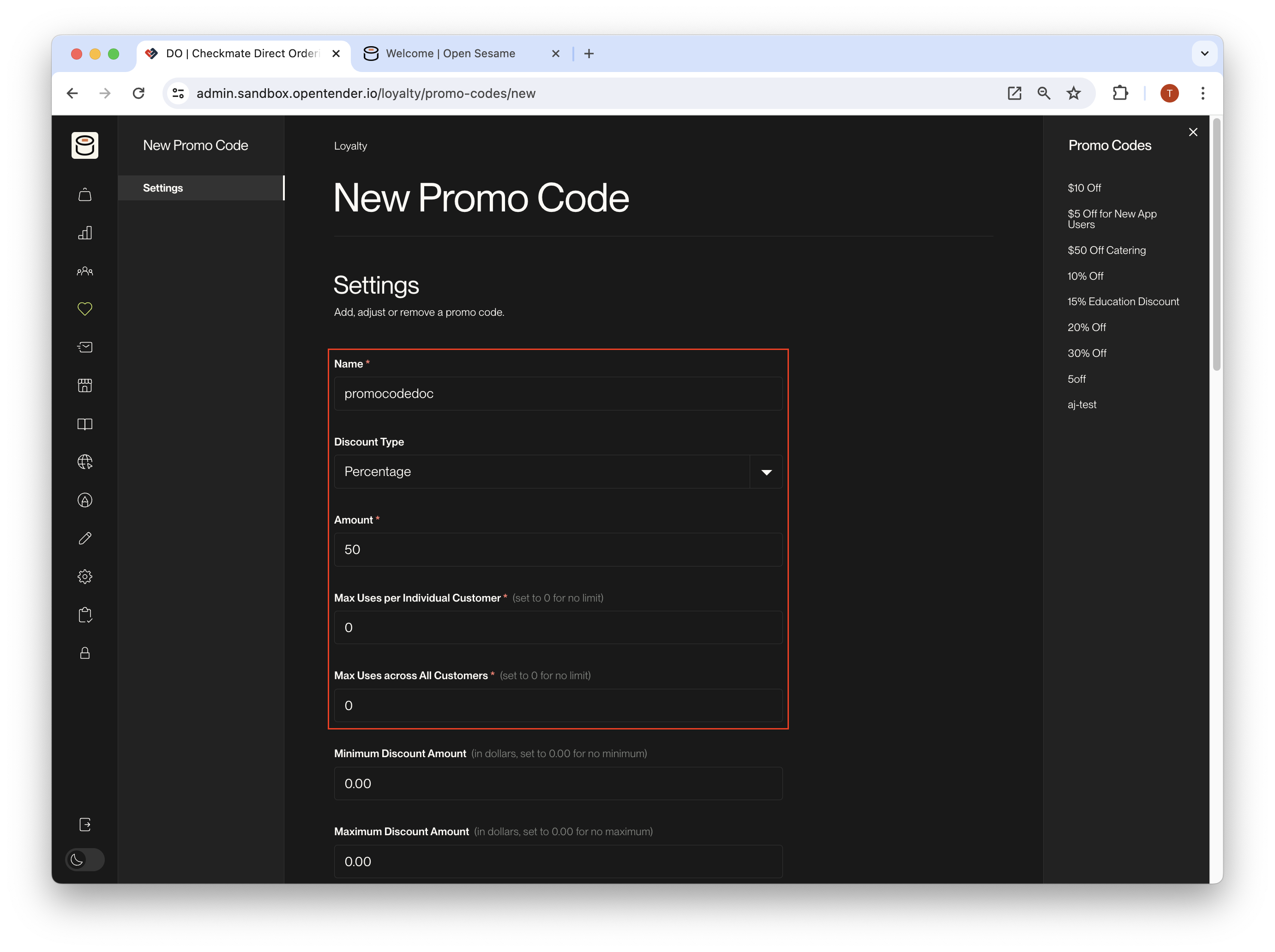Click the Open Sesame logo in sidebar

84,145
